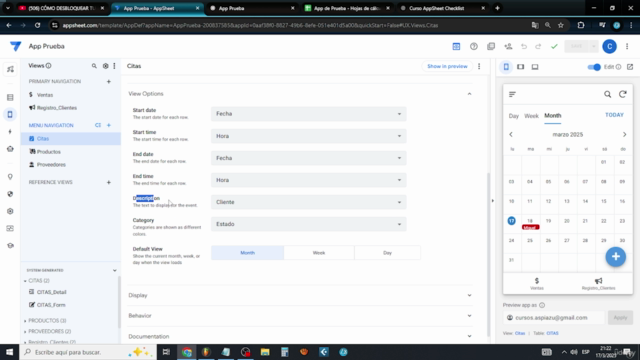The image size is (640, 360).
Task: Go to the next month in preview calendar
Action: 624,134
